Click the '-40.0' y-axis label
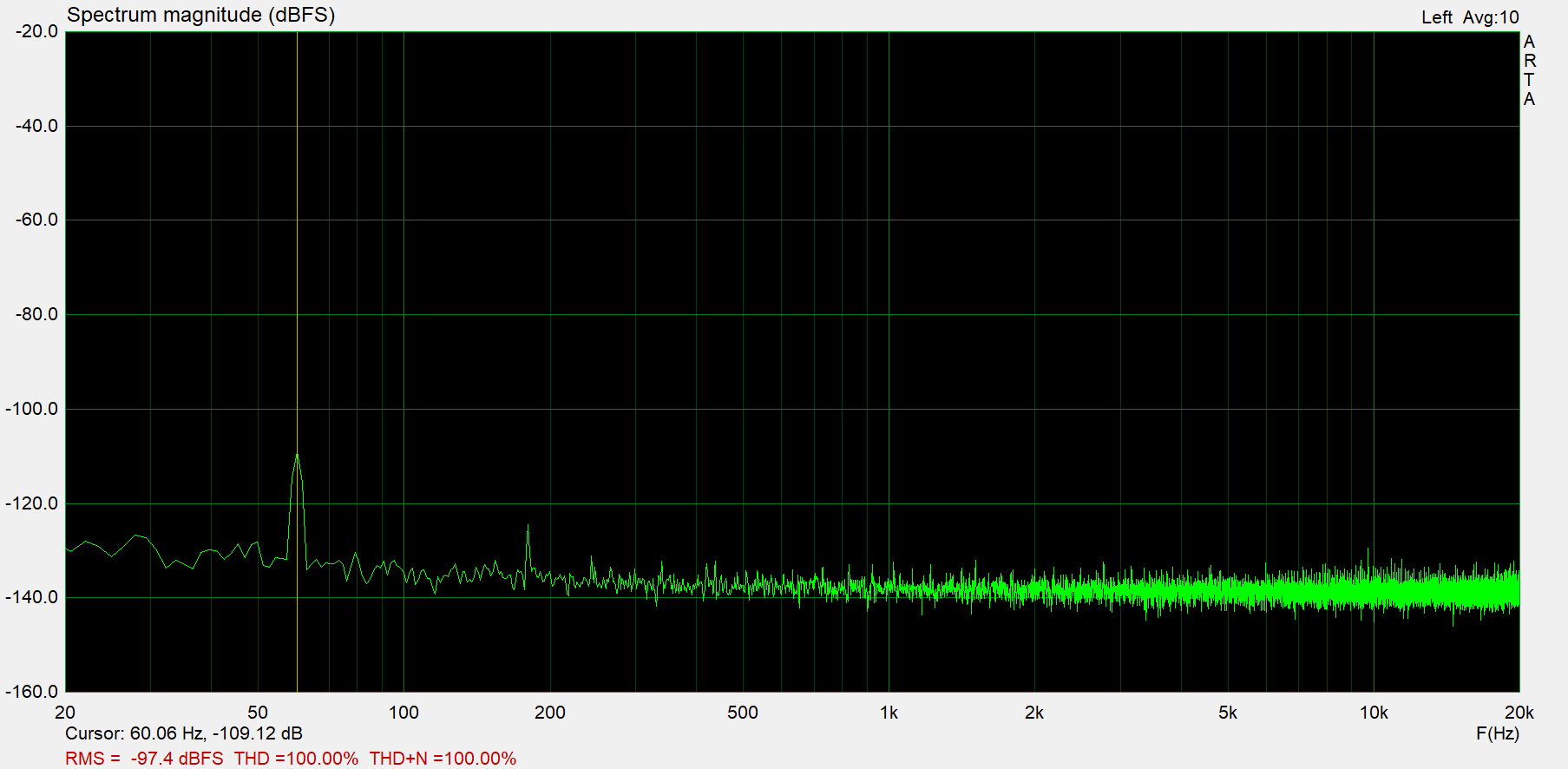Image resolution: width=1568 pixels, height=769 pixels. pos(37,126)
